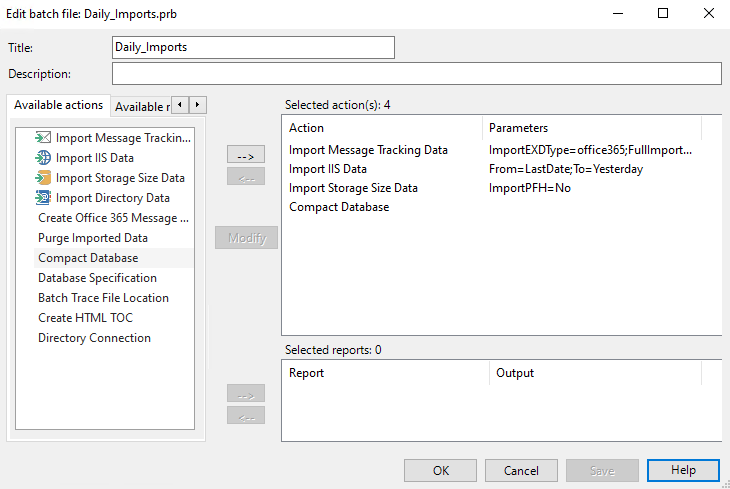The width and height of the screenshot is (730, 489).
Task: Click the Parameters column header
Action: pos(592,128)
